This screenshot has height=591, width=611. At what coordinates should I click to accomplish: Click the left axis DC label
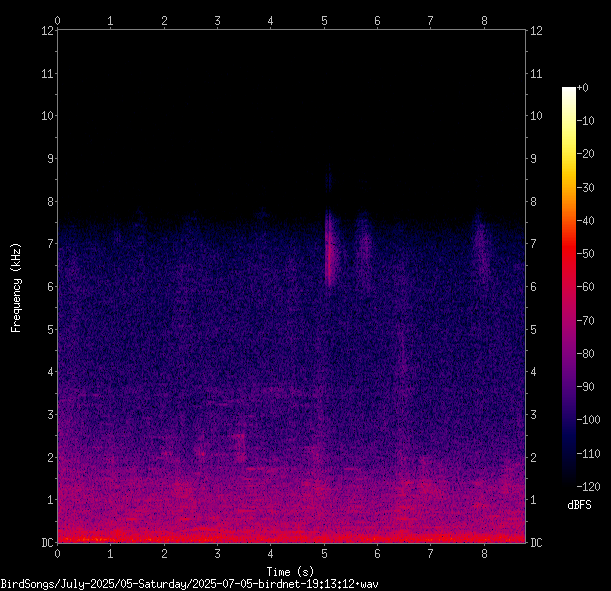pos(48,542)
